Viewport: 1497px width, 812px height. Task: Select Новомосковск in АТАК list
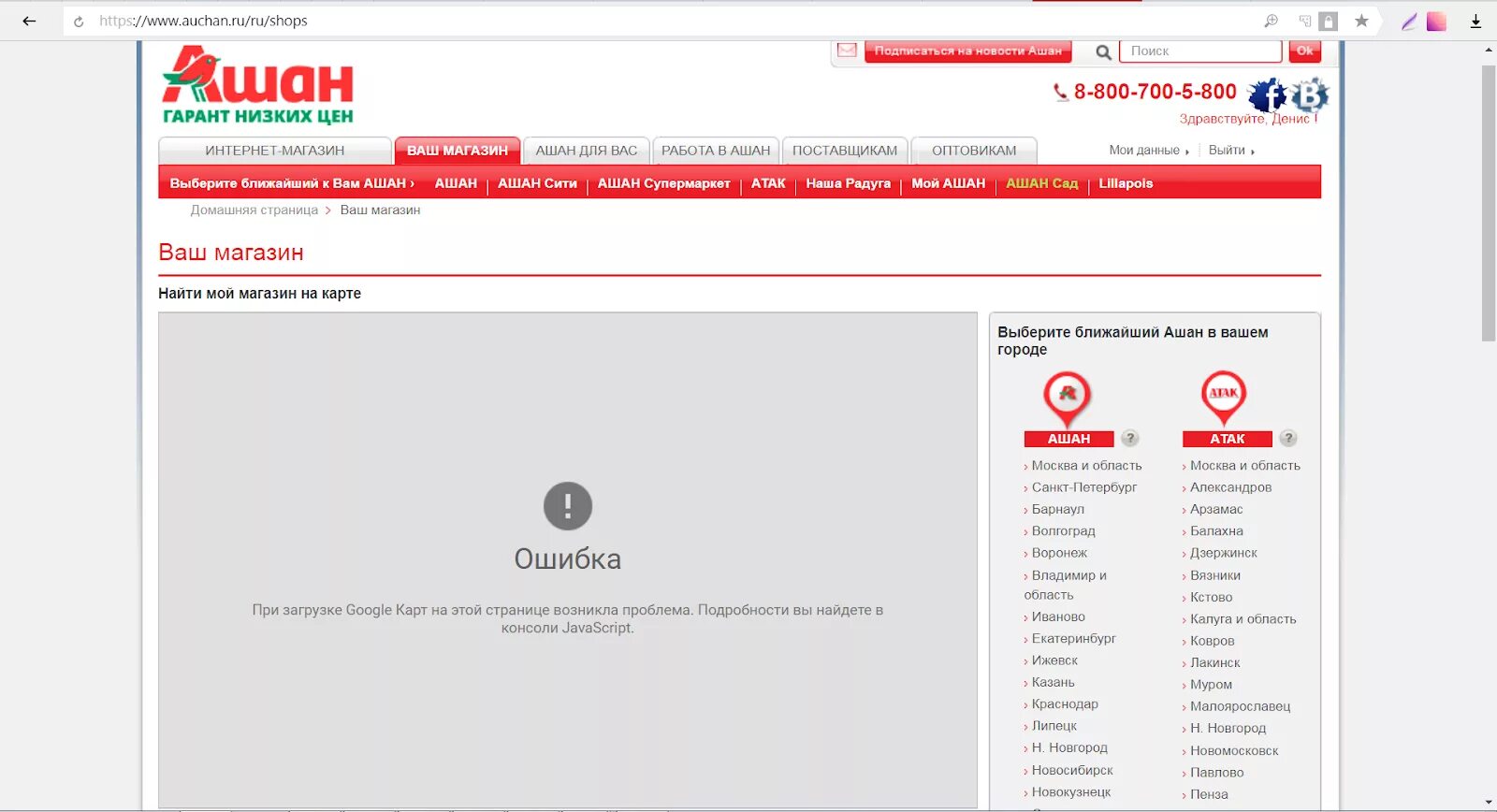point(1234,751)
